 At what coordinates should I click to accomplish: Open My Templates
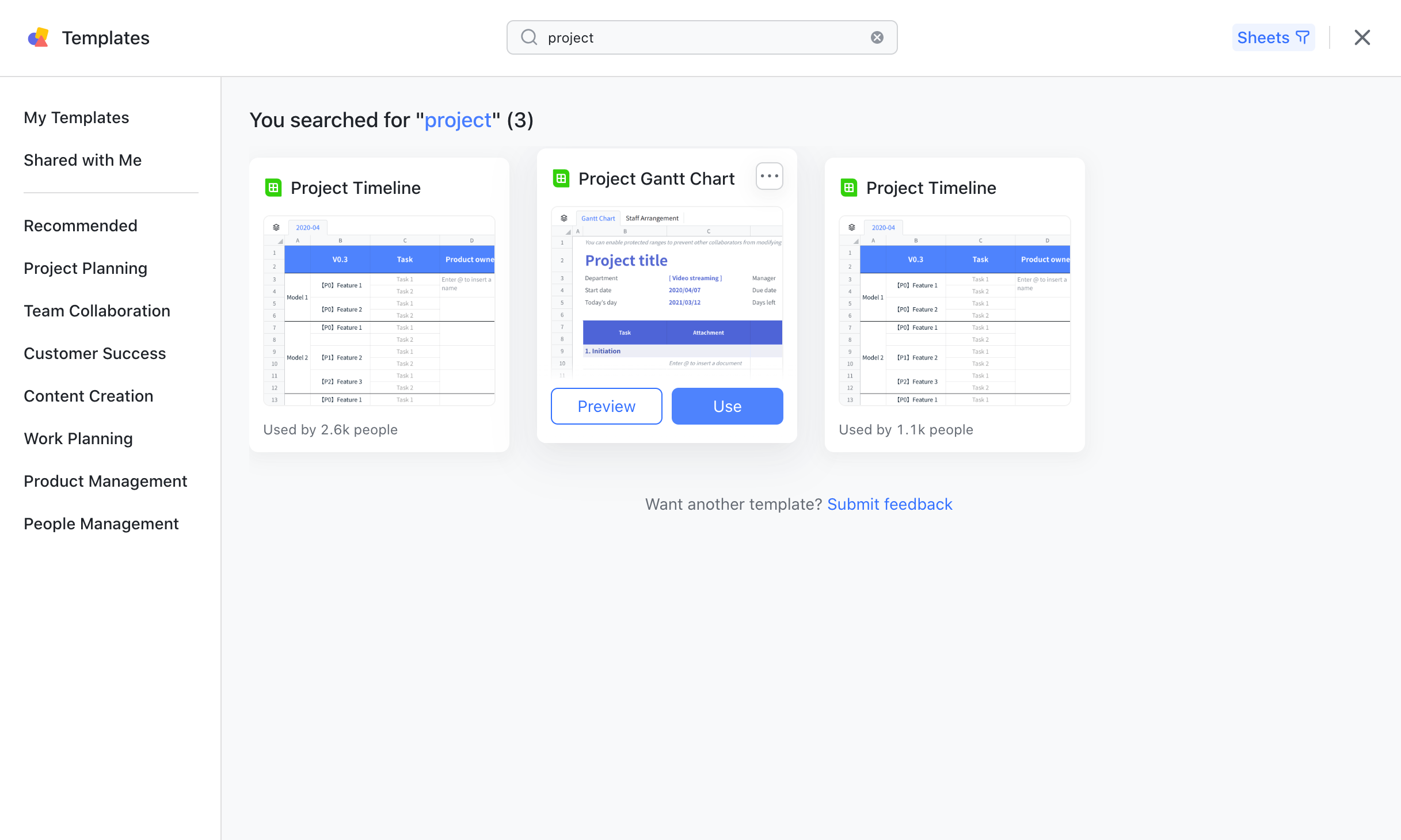(x=76, y=117)
